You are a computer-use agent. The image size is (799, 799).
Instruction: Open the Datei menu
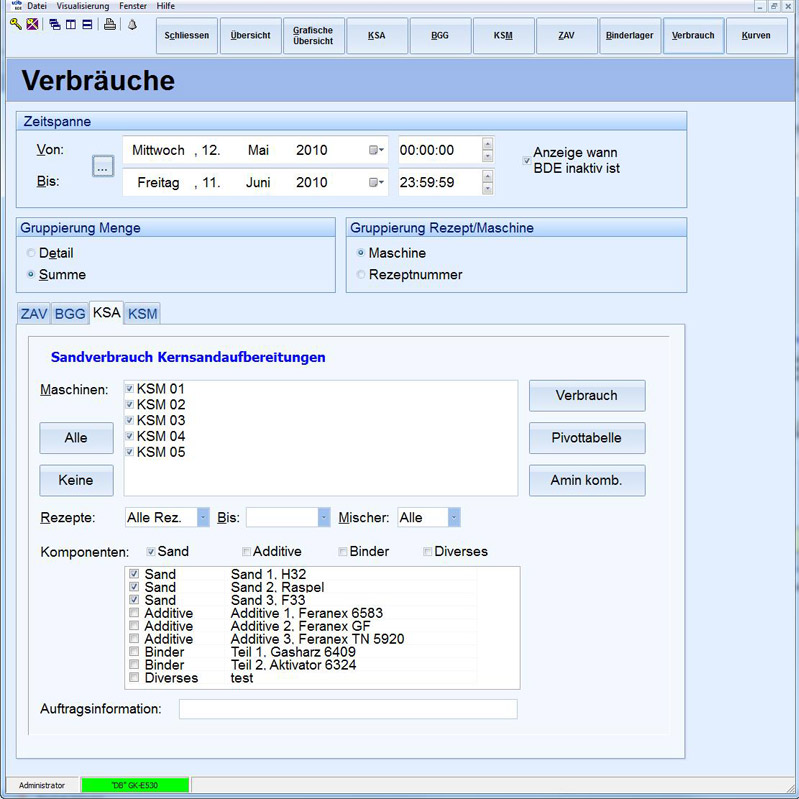click(x=37, y=6)
